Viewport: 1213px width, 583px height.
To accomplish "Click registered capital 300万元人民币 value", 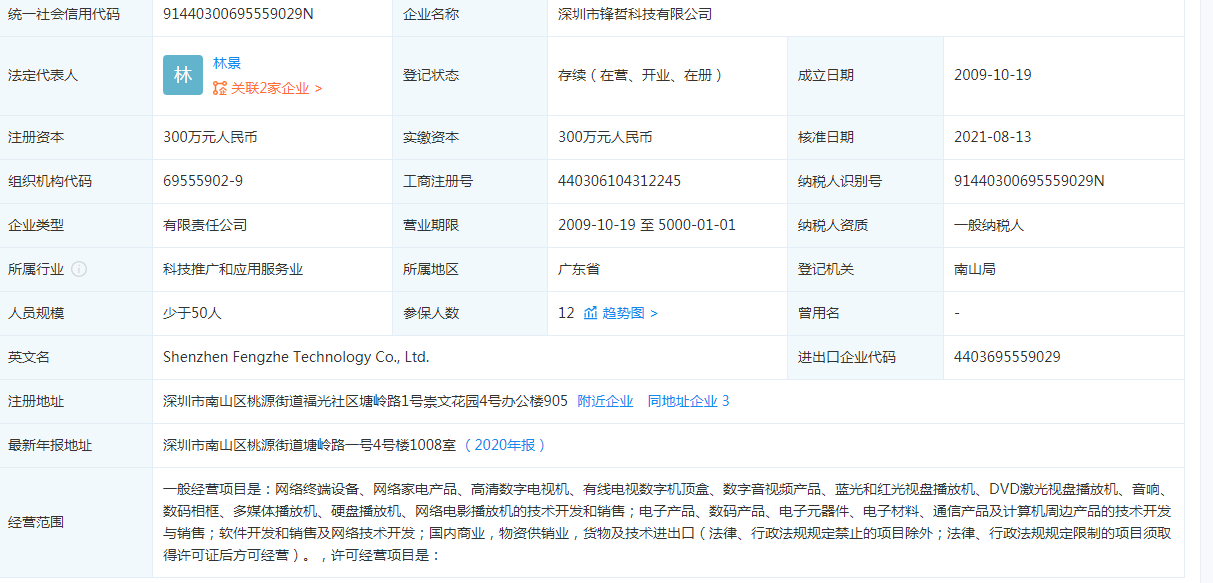I will [x=210, y=137].
